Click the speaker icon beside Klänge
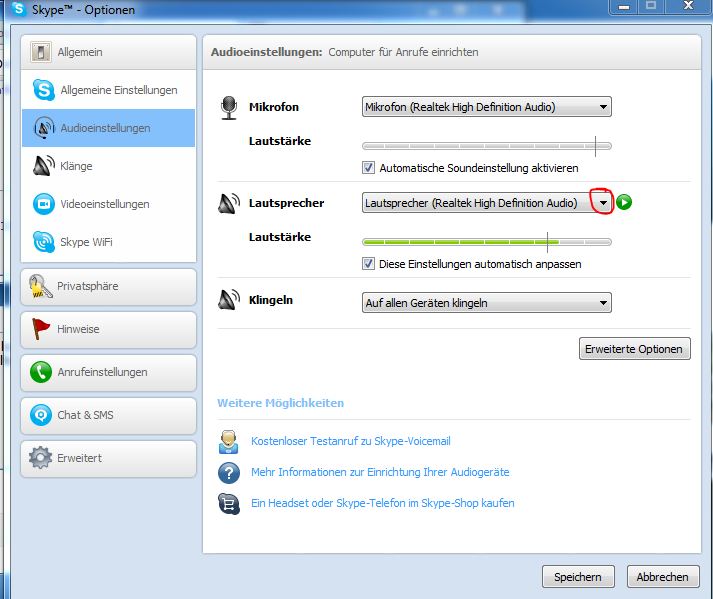This screenshot has width=713, height=599. [x=44, y=166]
